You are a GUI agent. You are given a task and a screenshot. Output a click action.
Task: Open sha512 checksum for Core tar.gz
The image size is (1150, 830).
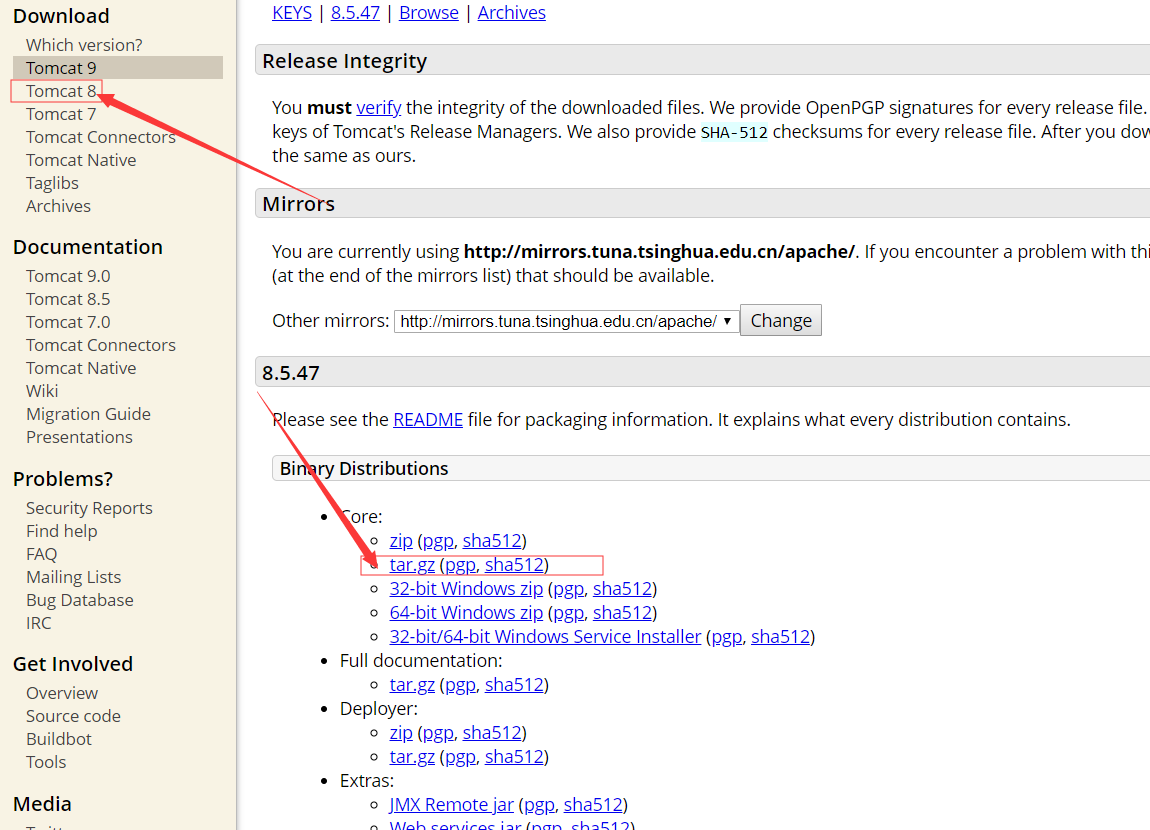click(514, 565)
